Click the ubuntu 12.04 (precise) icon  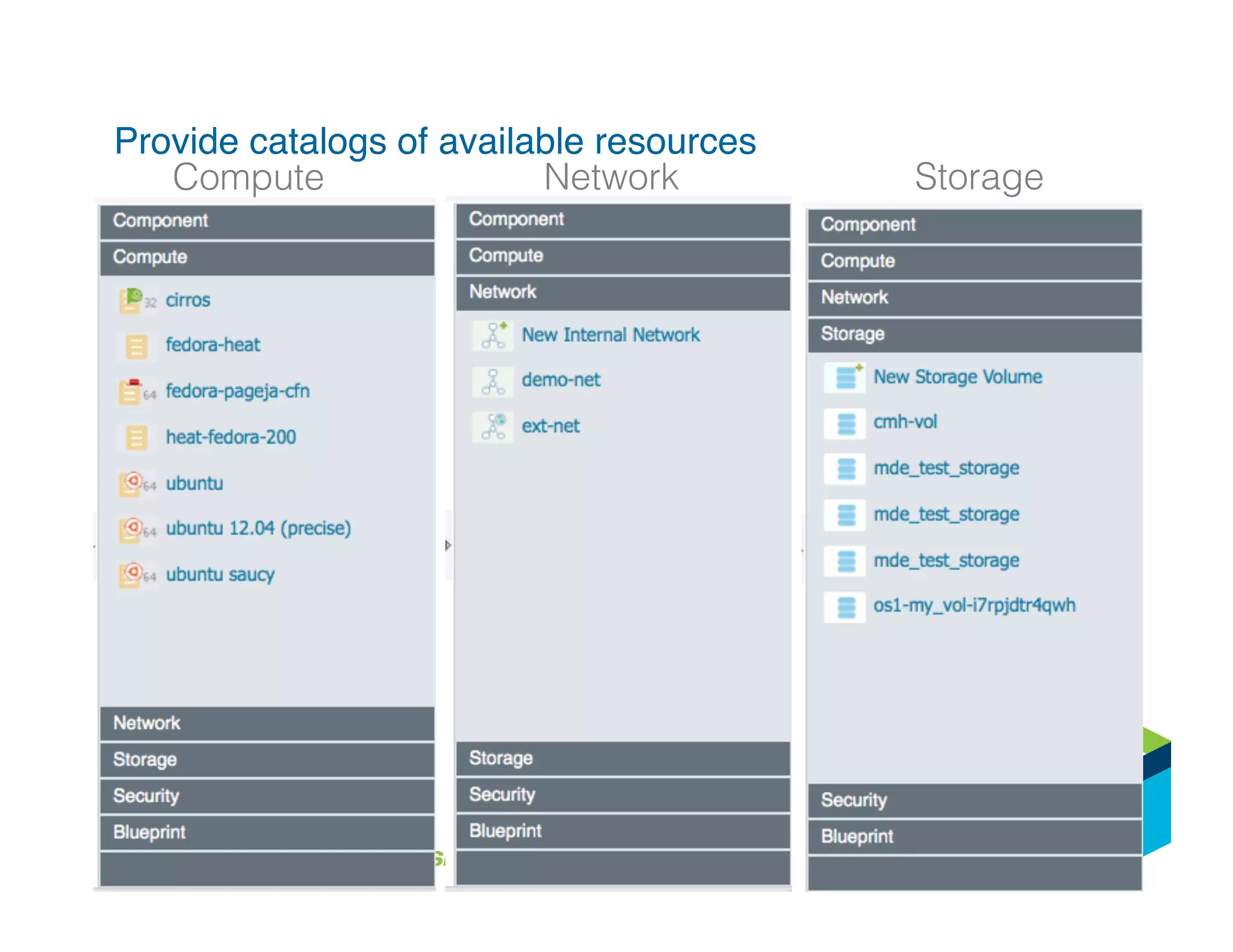tap(137, 530)
